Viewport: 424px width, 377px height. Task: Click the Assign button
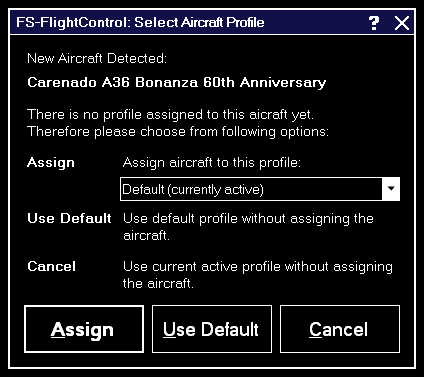pyautogui.click(x=84, y=329)
